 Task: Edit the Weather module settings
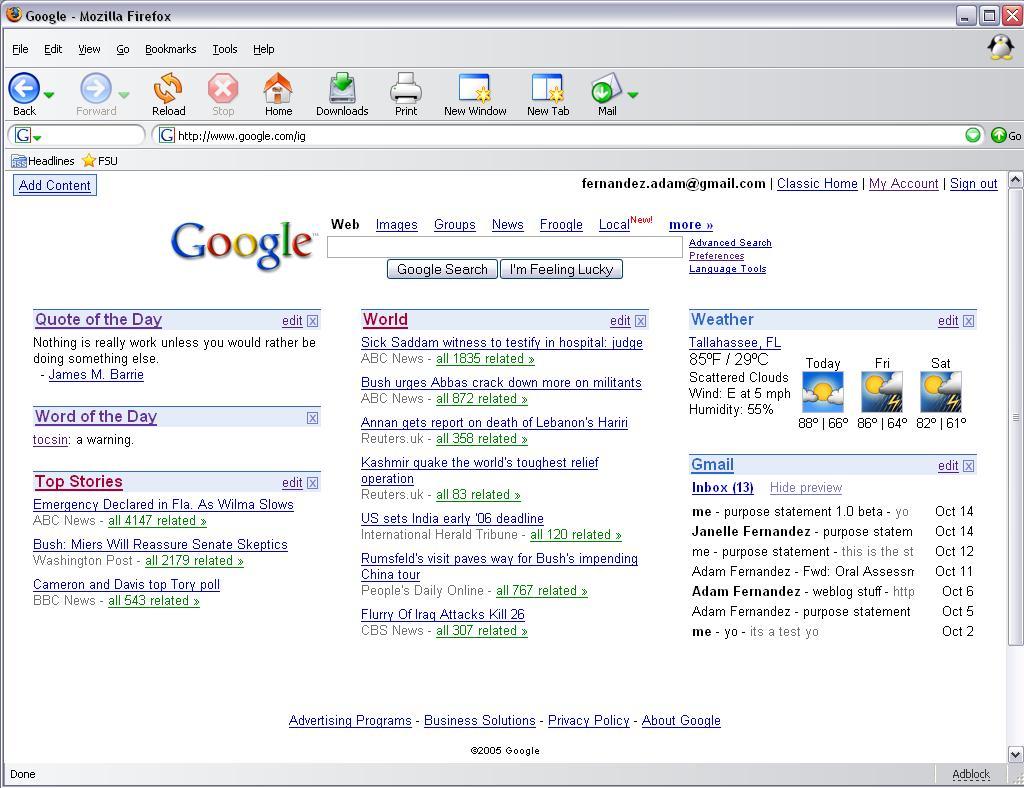(948, 321)
